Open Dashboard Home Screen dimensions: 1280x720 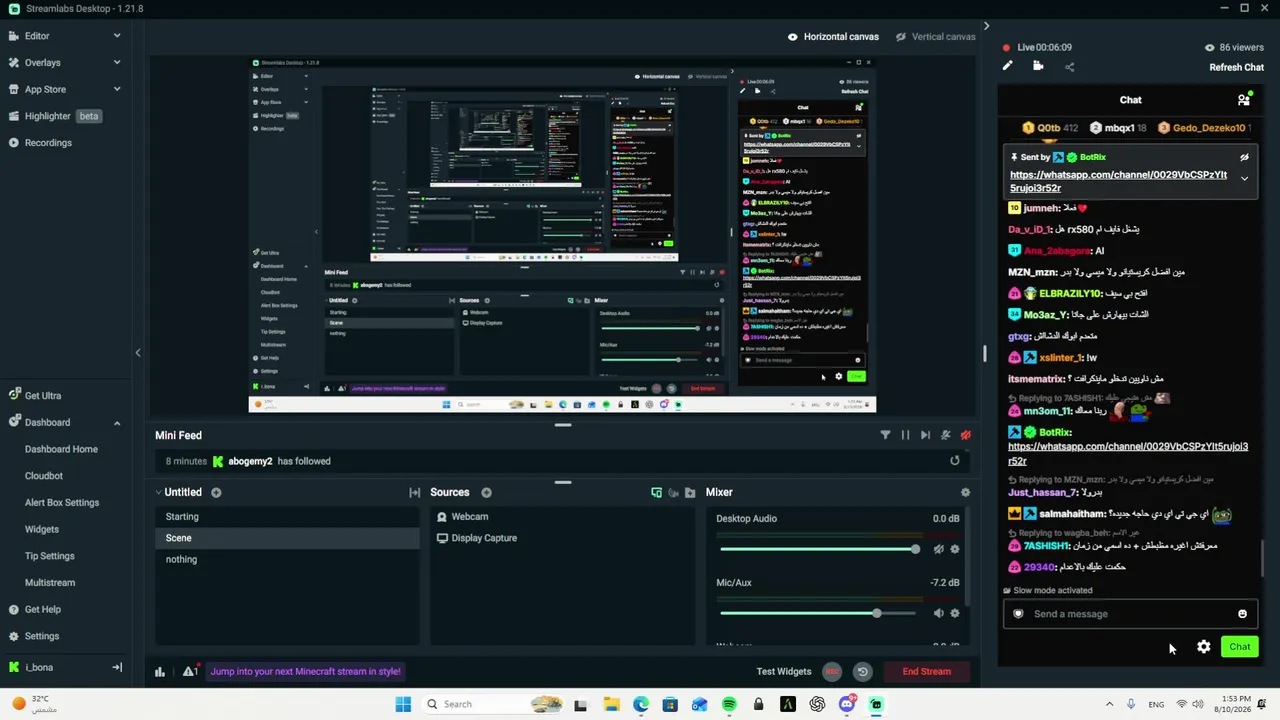coord(61,449)
